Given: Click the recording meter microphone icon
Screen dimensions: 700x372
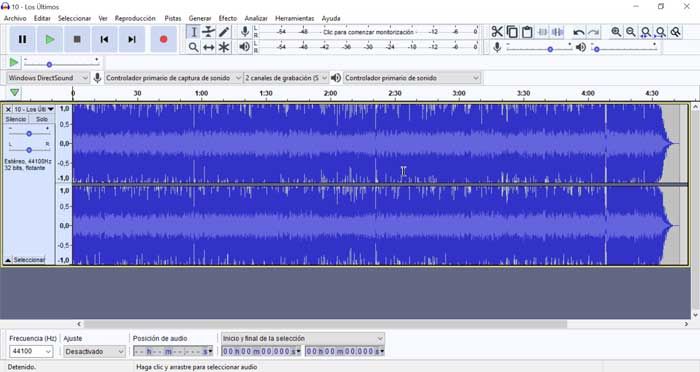Looking at the screenshot, I should 245,32.
